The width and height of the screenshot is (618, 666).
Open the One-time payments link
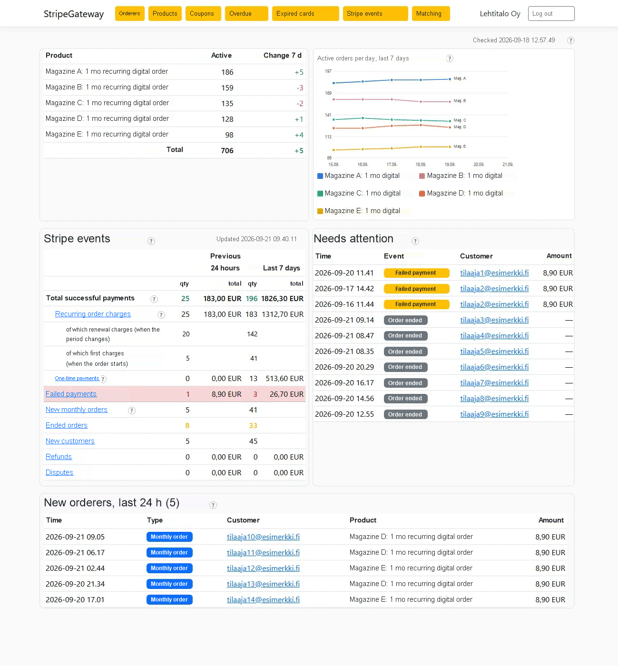[x=77, y=378]
